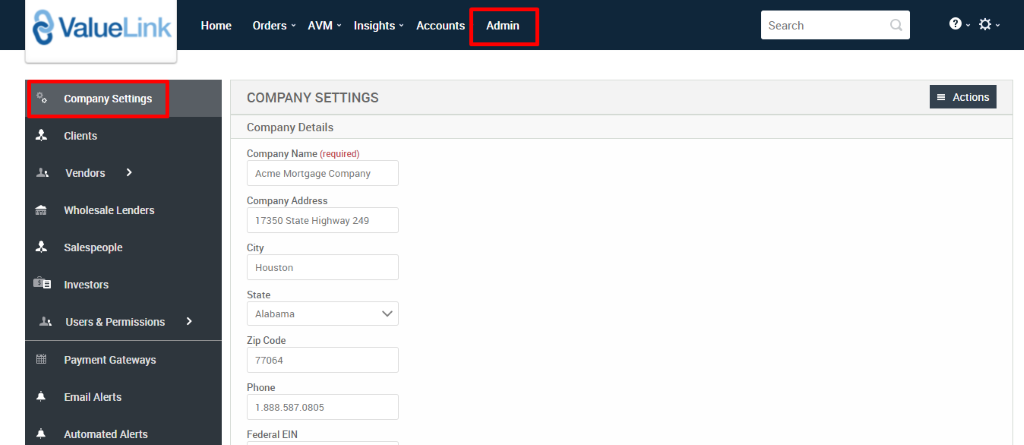Open the help question mark menu

tap(955, 25)
